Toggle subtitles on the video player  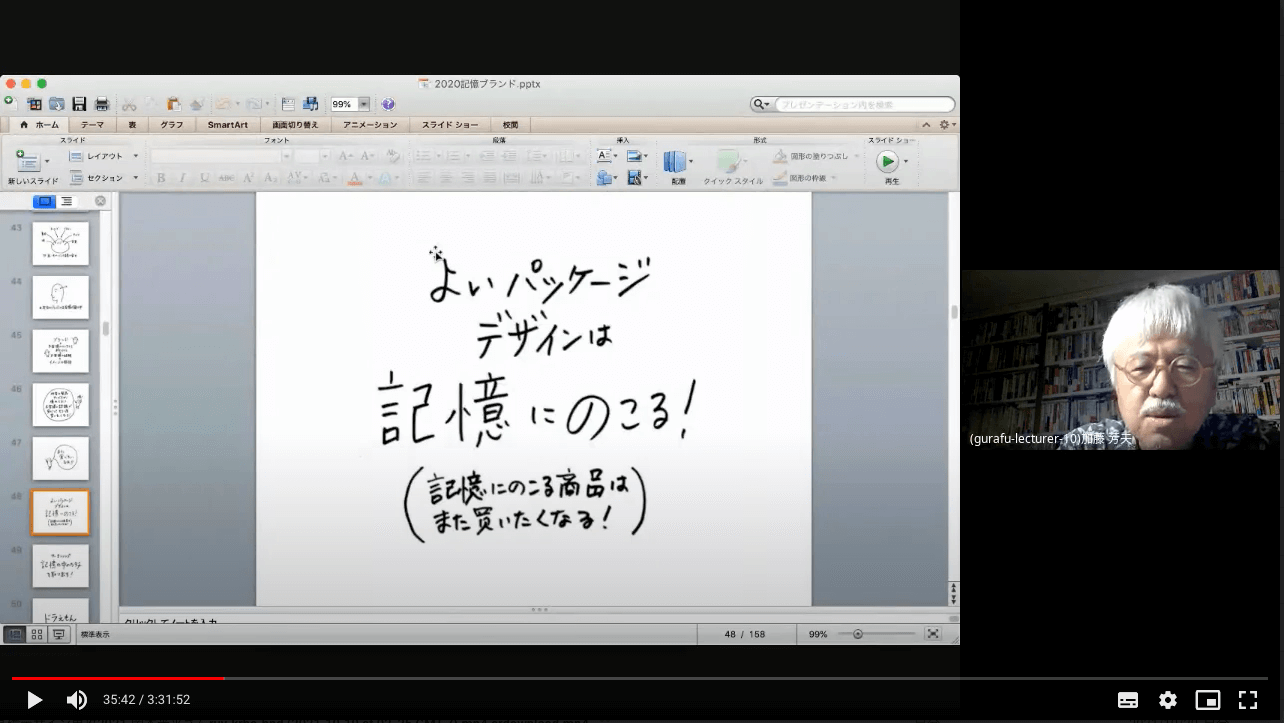pyautogui.click(x=1127, y=700)
